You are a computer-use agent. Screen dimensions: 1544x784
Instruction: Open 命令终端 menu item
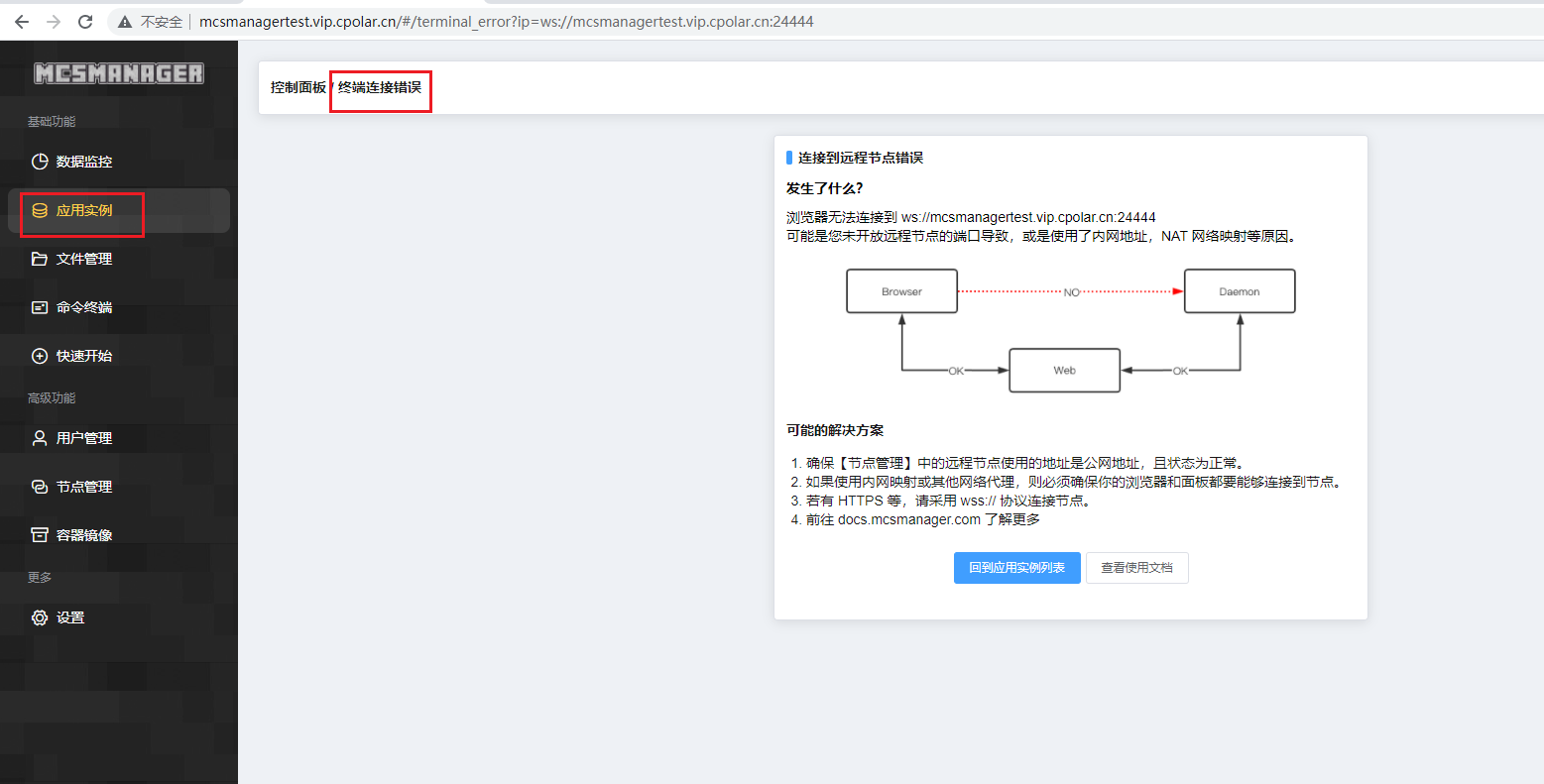(119, 307)
